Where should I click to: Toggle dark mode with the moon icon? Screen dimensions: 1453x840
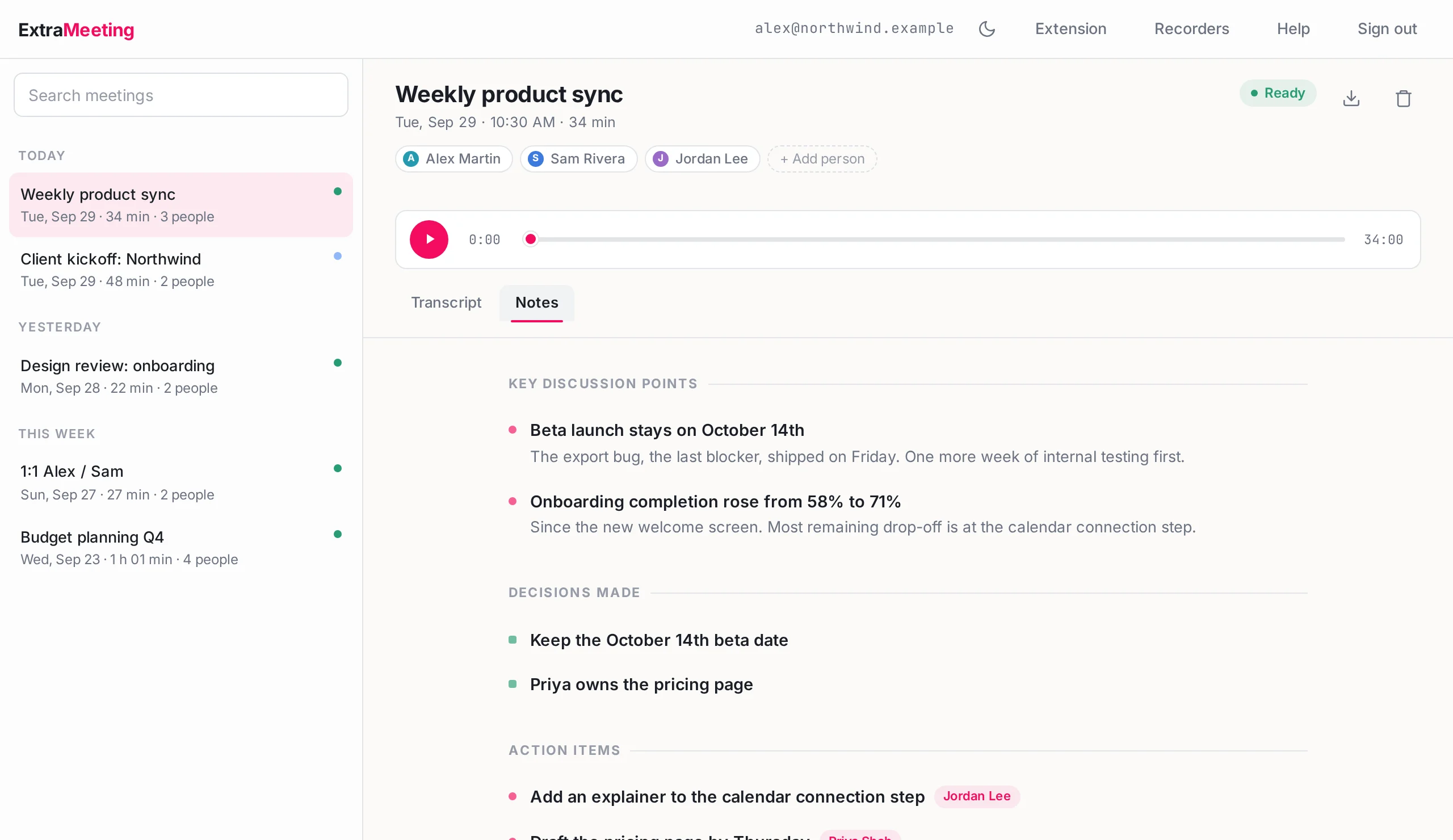[x=986, y=29]
